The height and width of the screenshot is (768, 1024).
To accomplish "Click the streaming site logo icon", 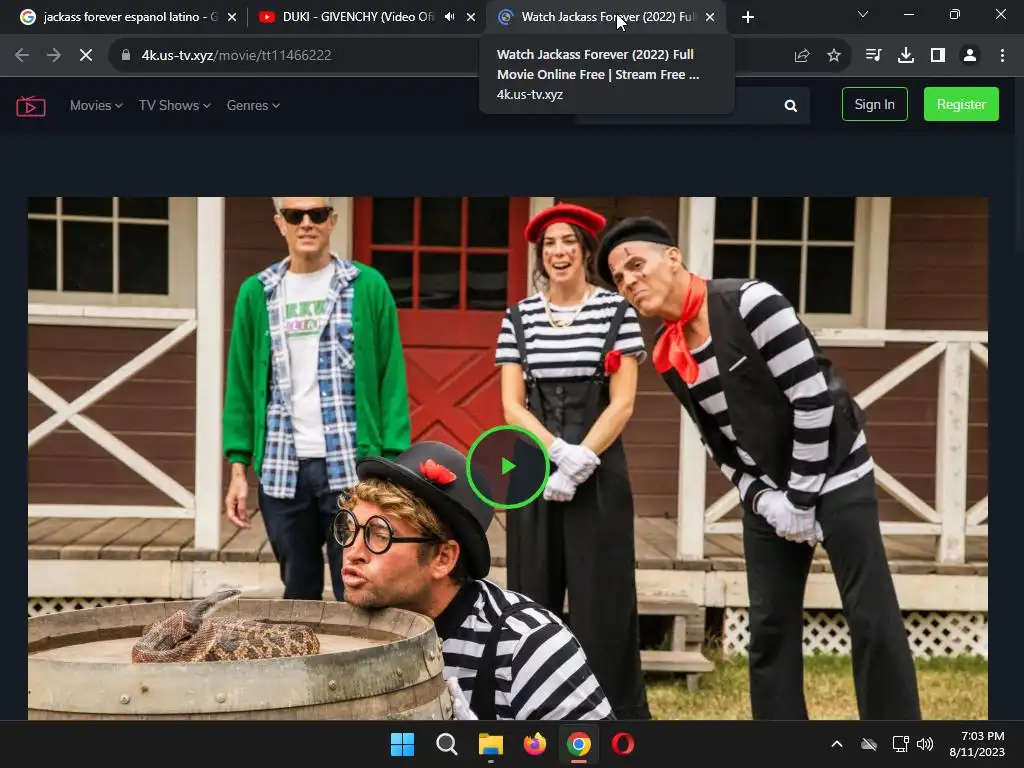I will [x=31, y=106].
